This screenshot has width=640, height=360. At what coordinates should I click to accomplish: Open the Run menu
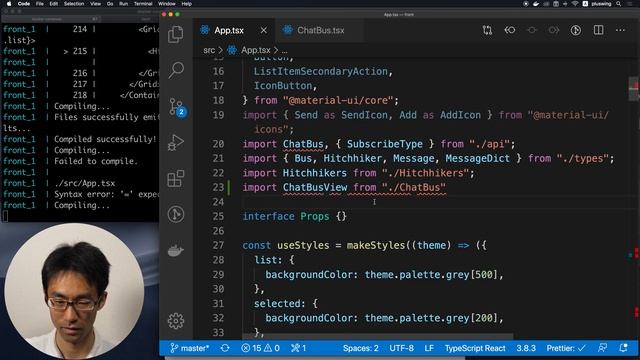123,4
